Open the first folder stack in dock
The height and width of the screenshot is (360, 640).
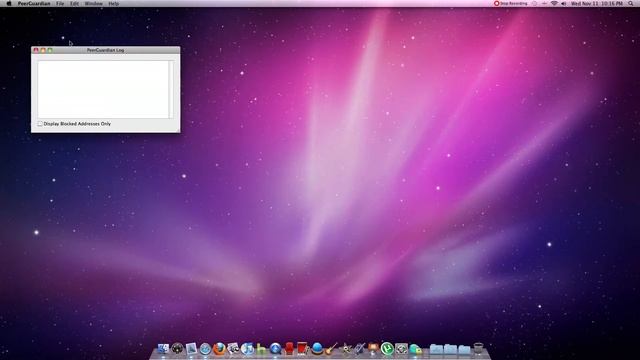pos(436,349)
